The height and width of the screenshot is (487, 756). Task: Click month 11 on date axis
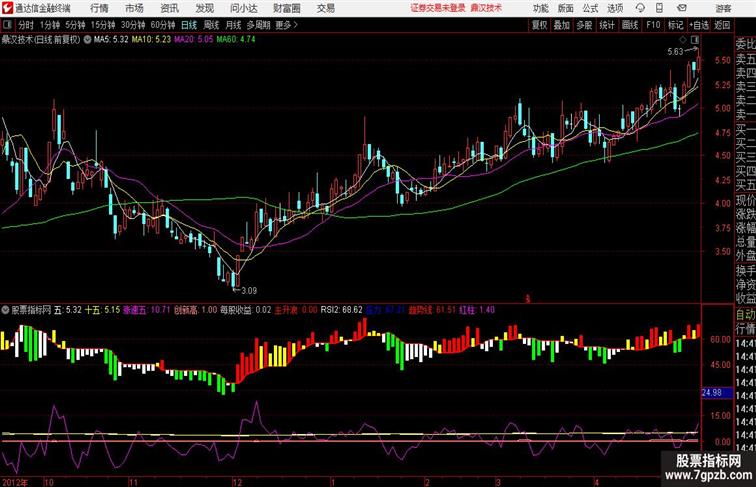point(133,482)
